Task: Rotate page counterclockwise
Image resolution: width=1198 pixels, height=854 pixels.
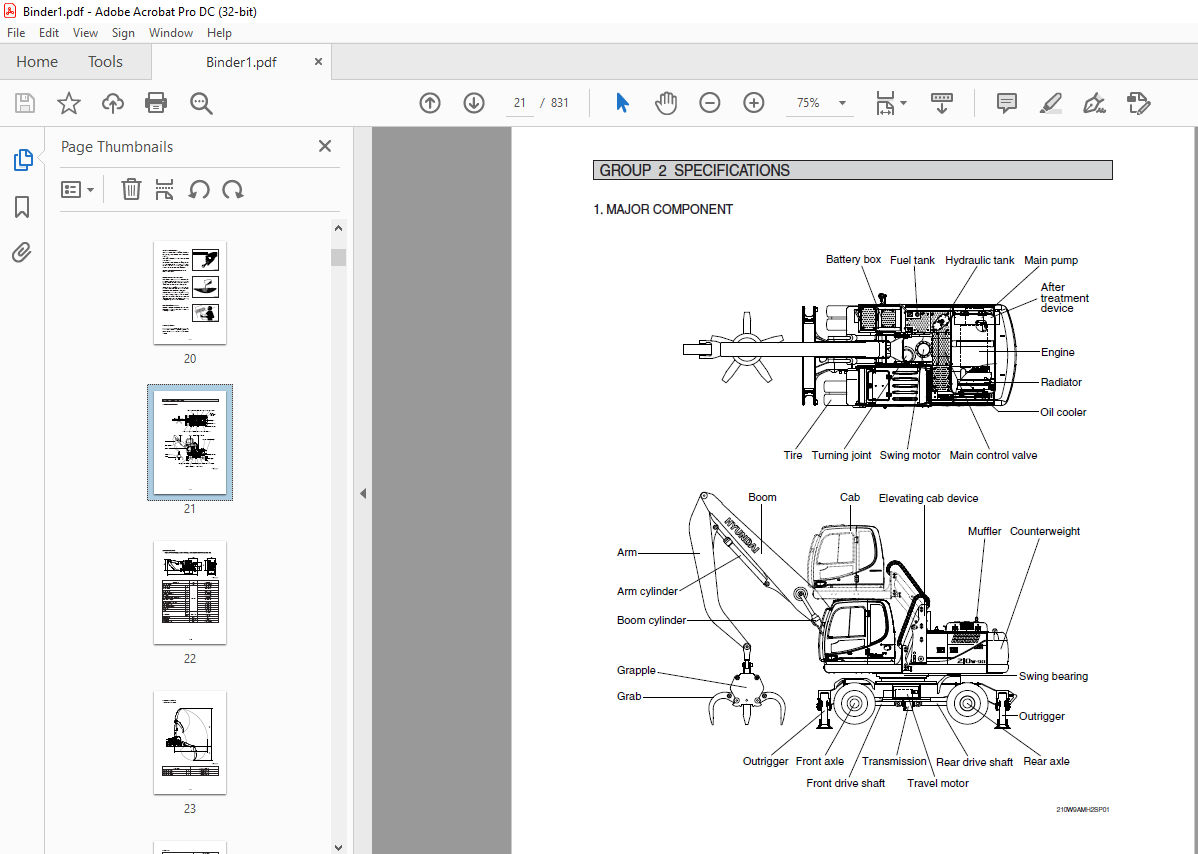Action: coord(199,189)
